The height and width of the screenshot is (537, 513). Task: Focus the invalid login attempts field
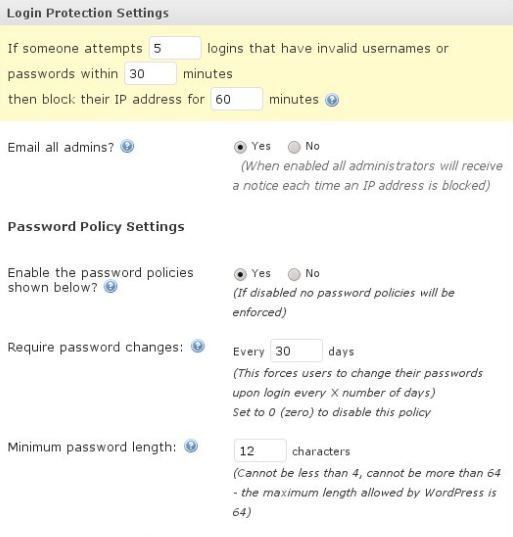[x=175, y=48]
